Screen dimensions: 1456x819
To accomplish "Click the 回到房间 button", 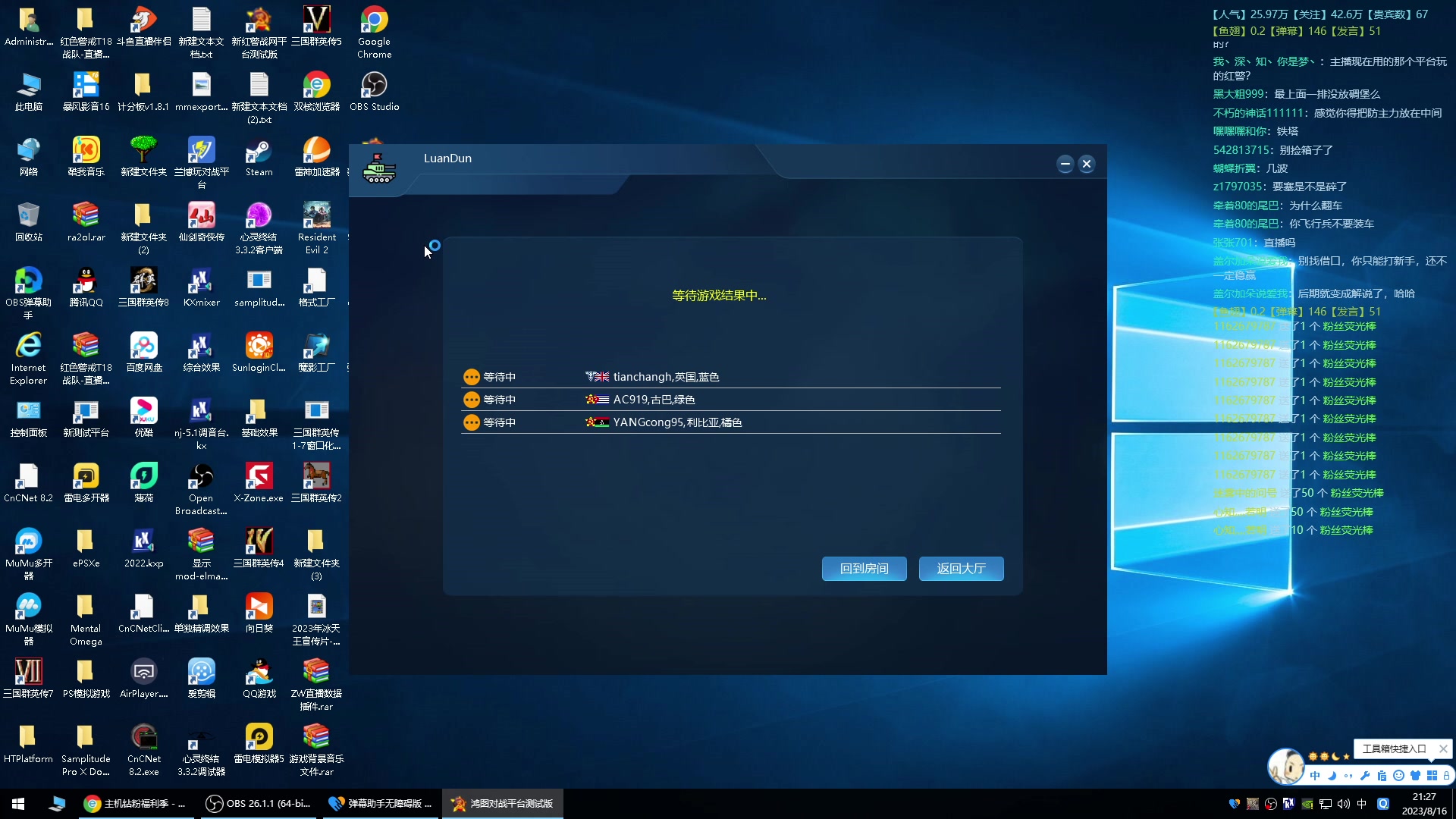I will click(x=864, y=569).
